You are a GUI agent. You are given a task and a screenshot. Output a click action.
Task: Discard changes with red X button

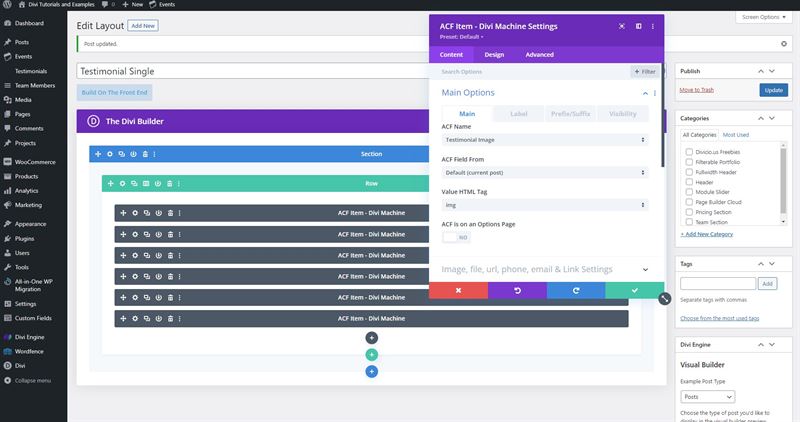[x=458, y=290]
